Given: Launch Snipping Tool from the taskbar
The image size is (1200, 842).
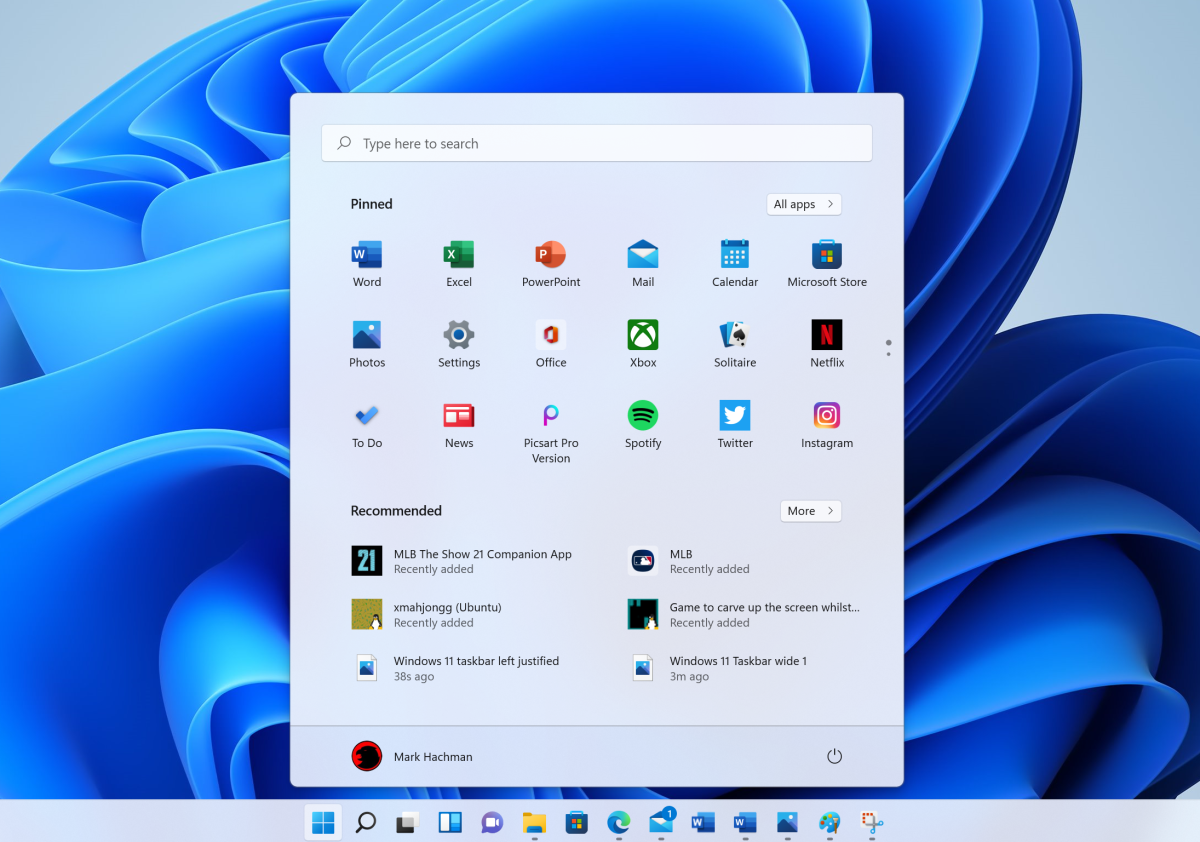Looking at the screenshot, I should point(868,822).
